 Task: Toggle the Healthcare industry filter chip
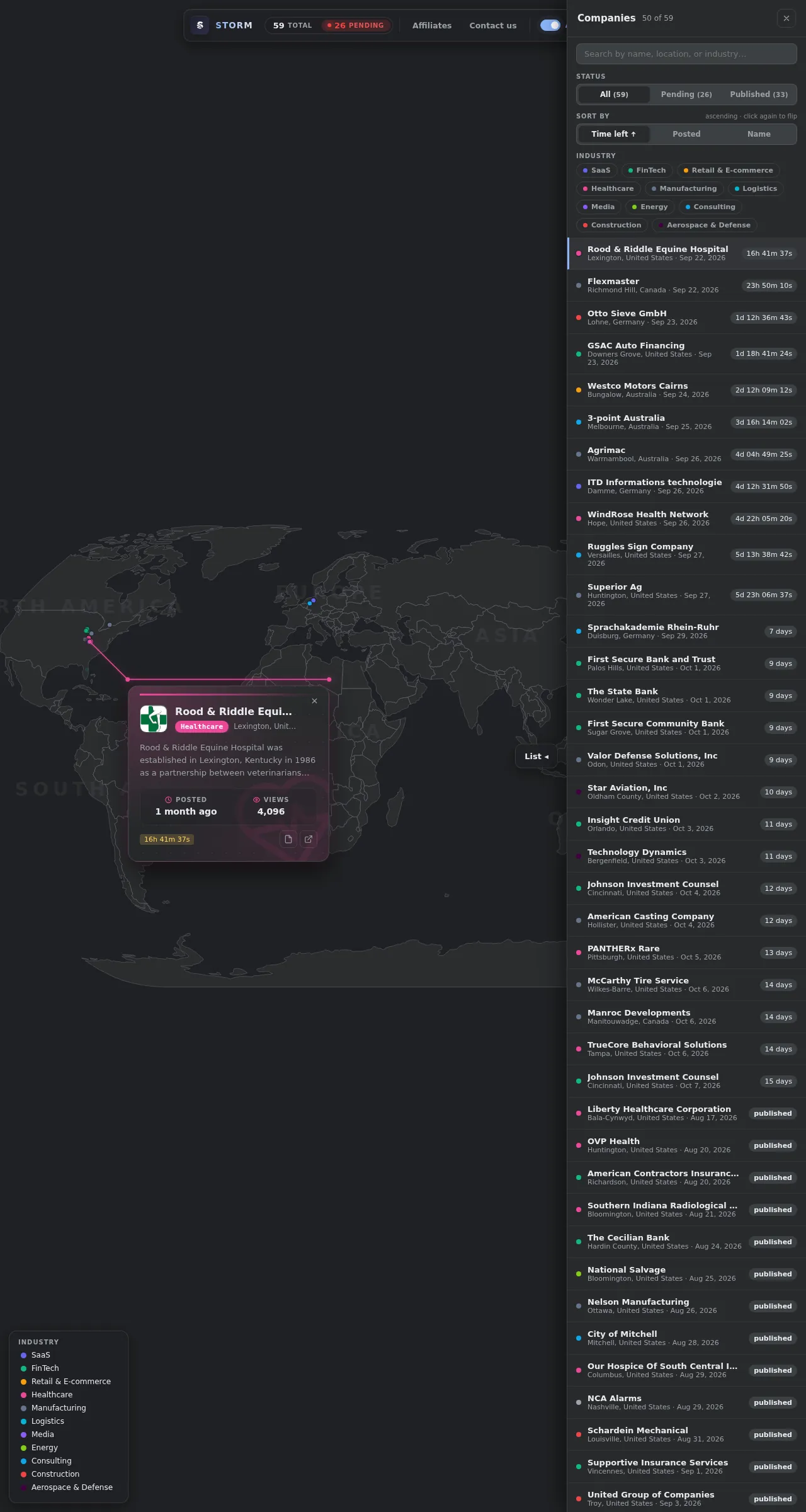[x=608, y=188]
